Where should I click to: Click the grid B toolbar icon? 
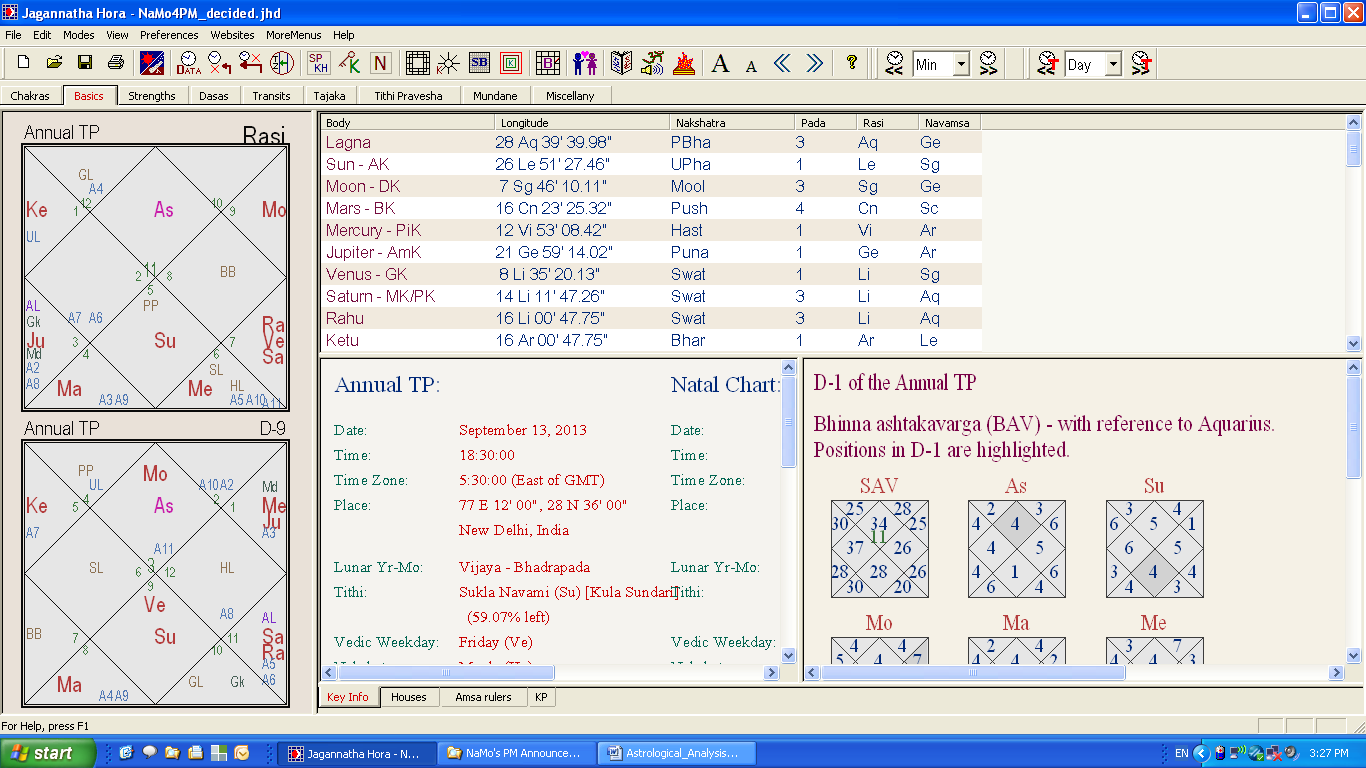pyautogui.click(x=547, y=63)
